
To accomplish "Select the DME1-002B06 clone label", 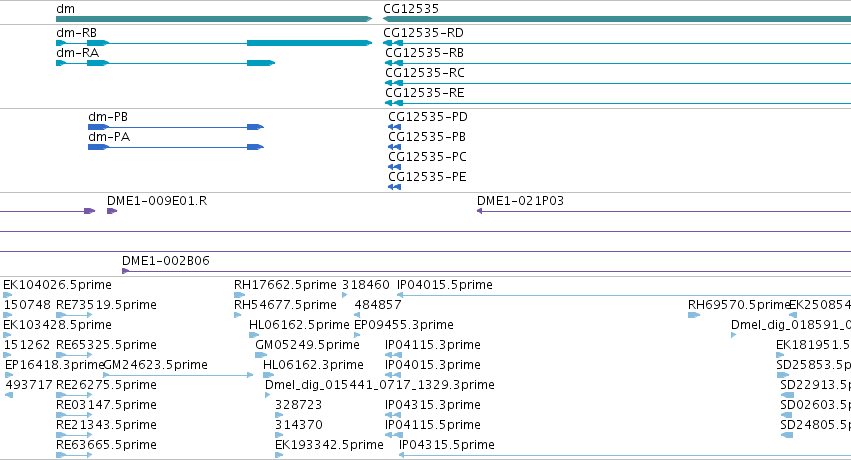I will pos(166,260).
